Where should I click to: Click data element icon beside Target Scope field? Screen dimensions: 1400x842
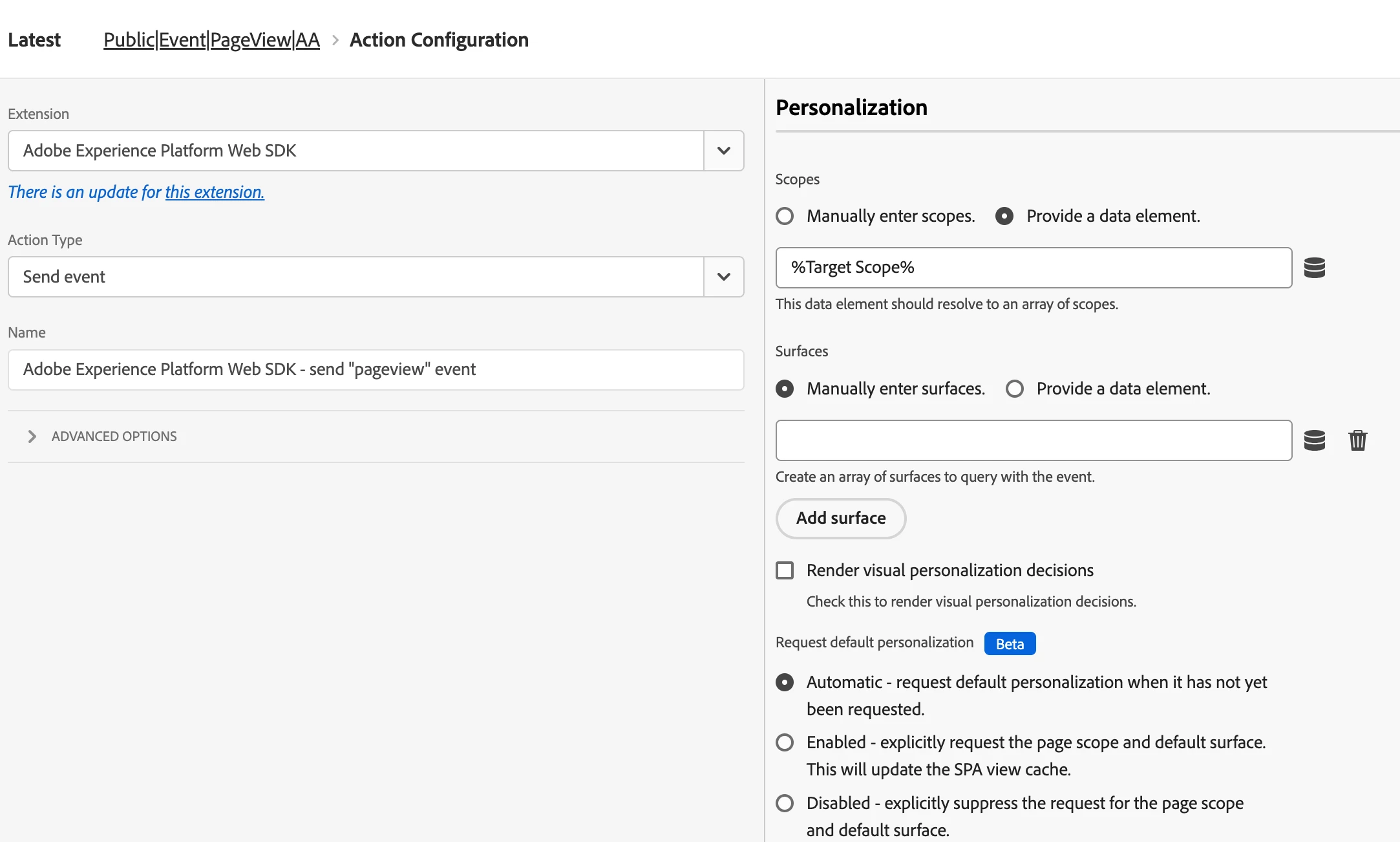coord(1314,268)
